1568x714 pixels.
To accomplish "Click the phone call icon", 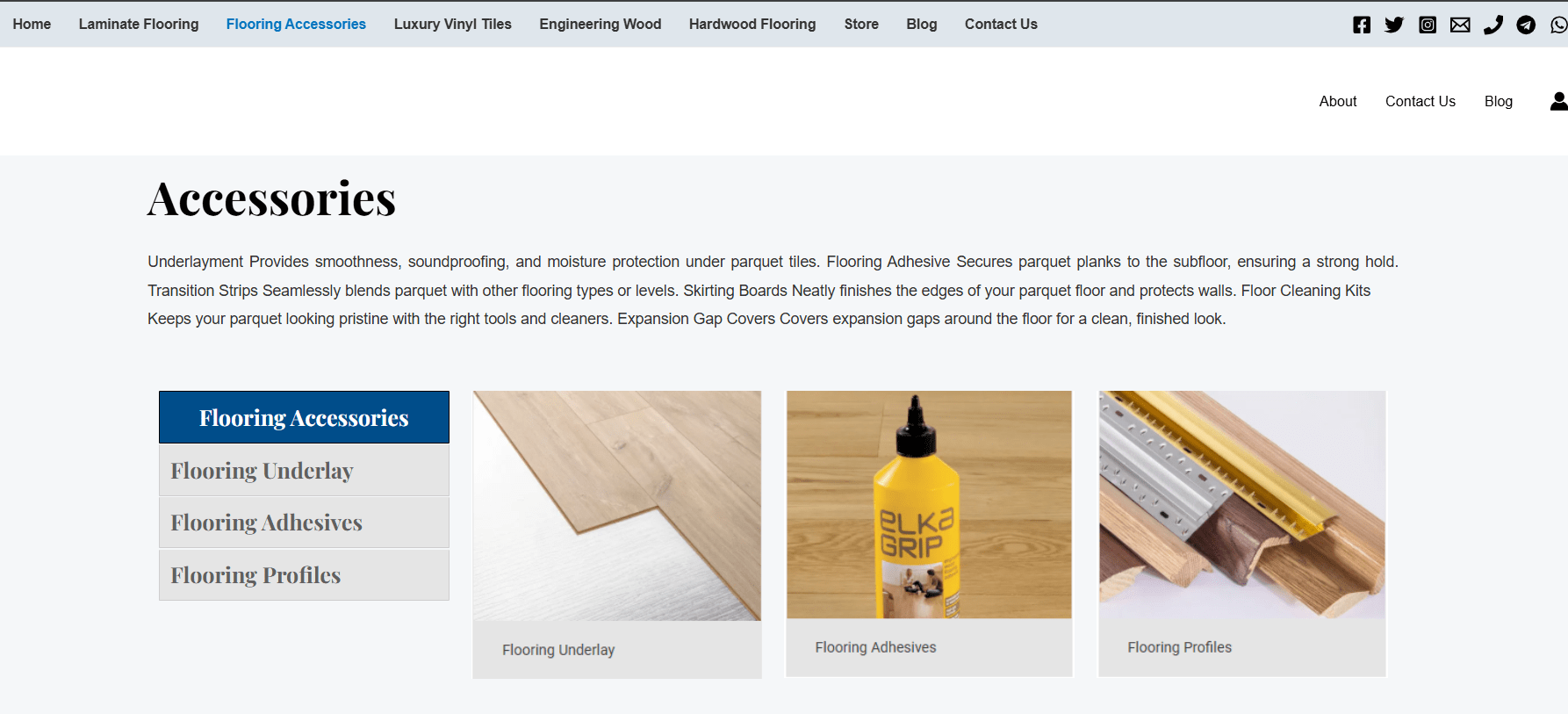I will pyautogui.click(x=1492, y=25).
